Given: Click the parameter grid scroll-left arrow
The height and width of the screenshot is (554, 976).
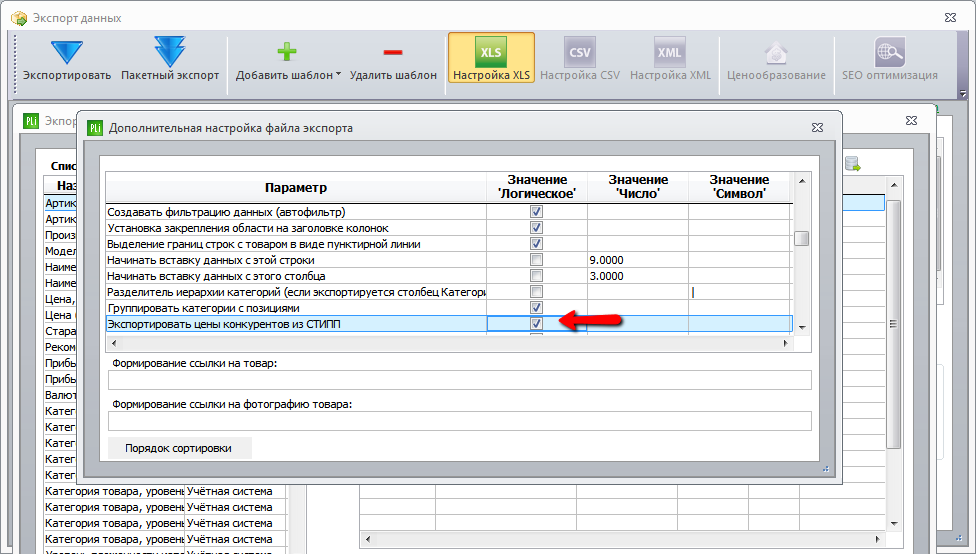Looking at the screenshot, I should click(113, 343).
